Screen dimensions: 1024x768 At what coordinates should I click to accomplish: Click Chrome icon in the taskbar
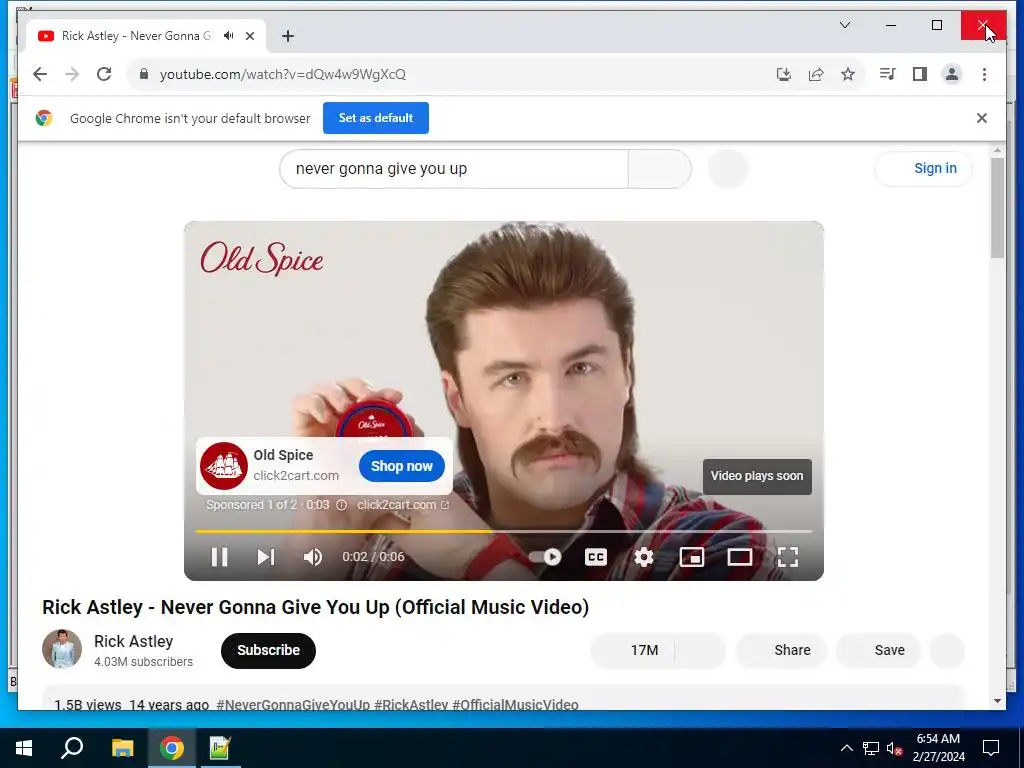[172, 748]
